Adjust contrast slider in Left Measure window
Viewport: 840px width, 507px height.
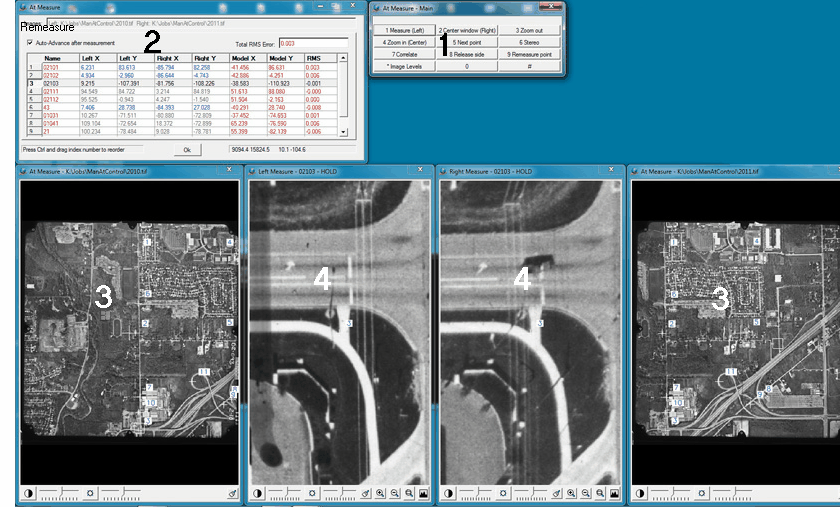click(x=285, y=493)
